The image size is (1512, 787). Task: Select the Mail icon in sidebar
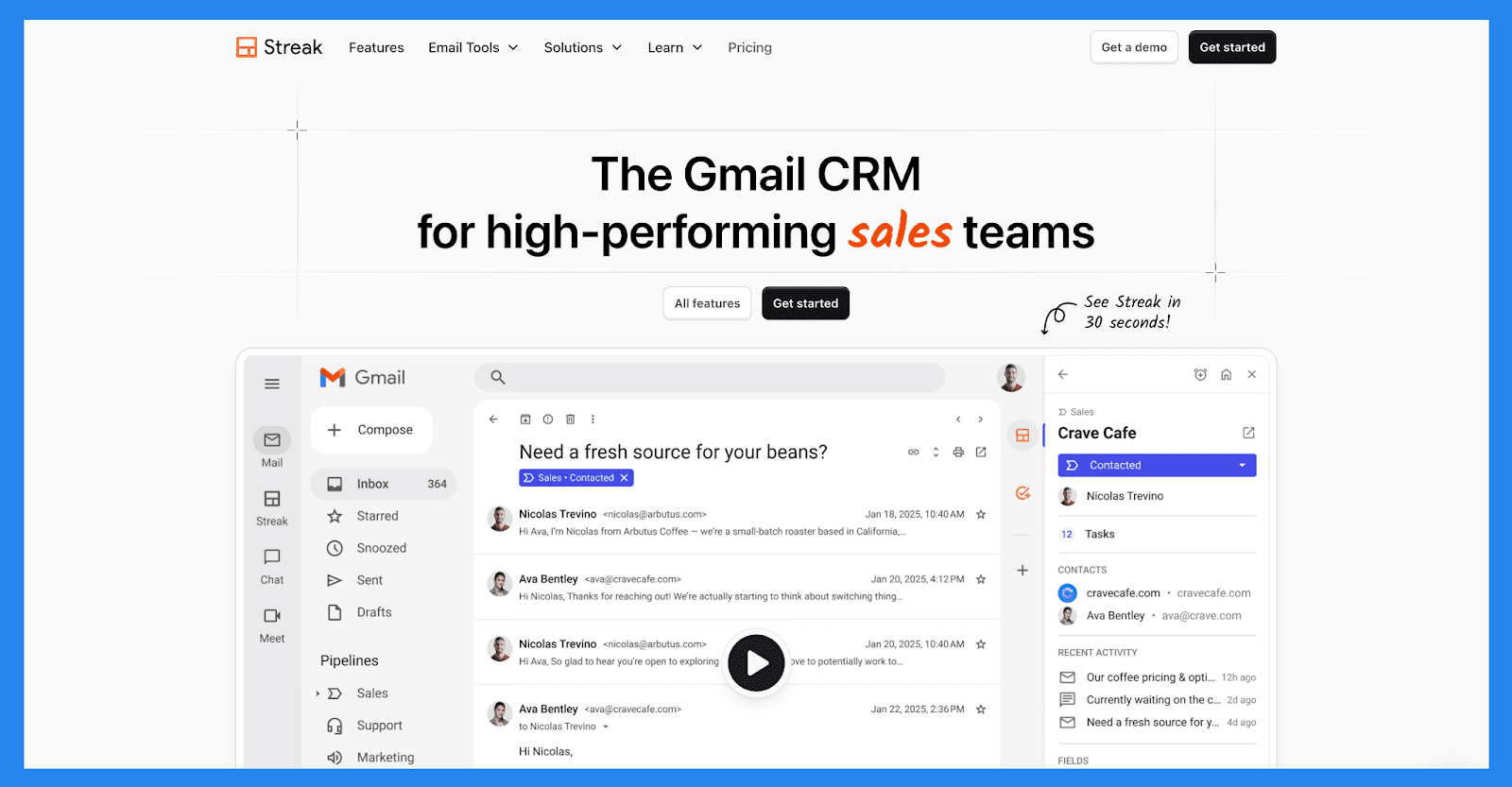click(x=272, y=440)
